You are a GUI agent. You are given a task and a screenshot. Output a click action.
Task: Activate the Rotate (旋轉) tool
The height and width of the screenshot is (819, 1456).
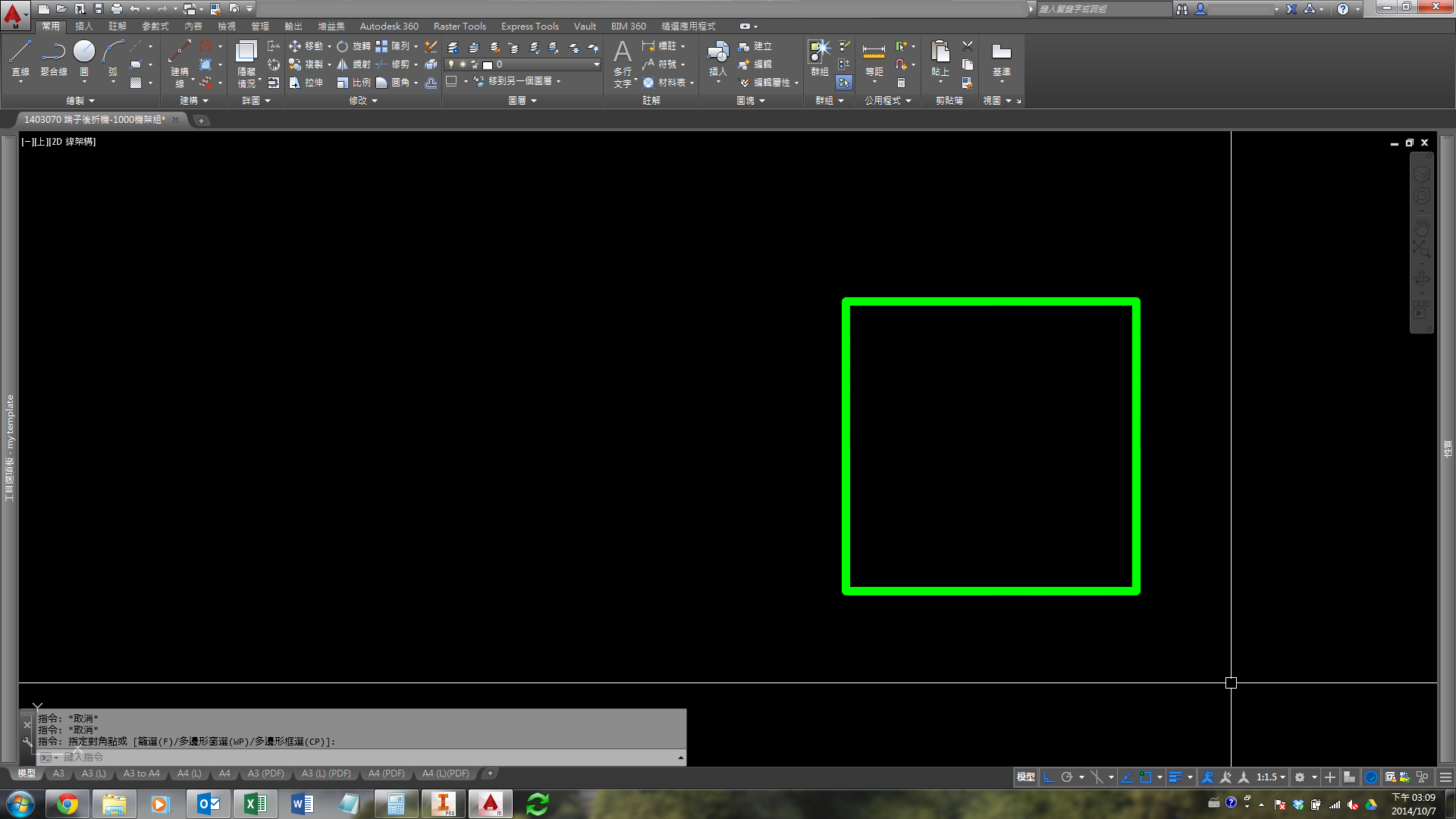(x=353, y=46)
